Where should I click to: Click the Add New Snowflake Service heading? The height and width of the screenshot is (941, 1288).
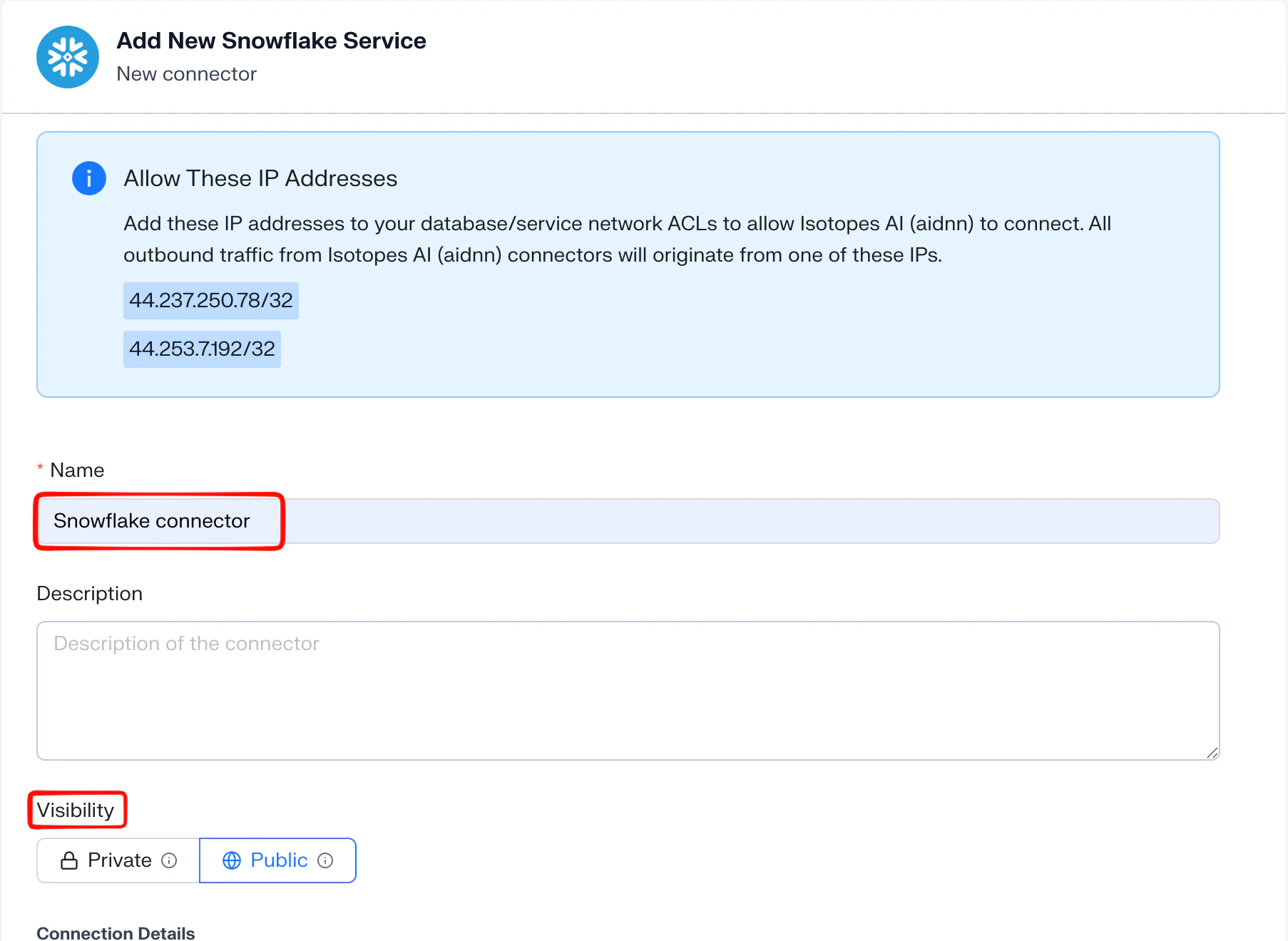click(271, 41)
